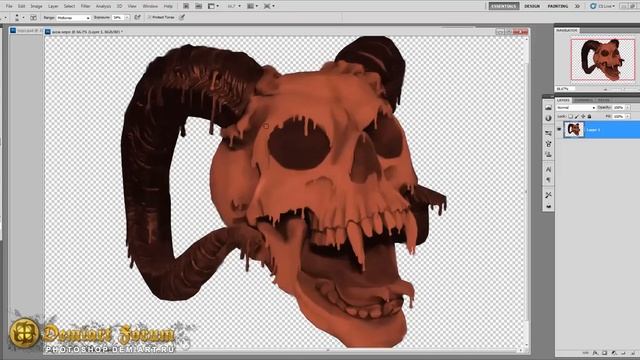Screen dimensions: 640x360
Task: Click the layer Fill value field
Action: coord(618,116)
